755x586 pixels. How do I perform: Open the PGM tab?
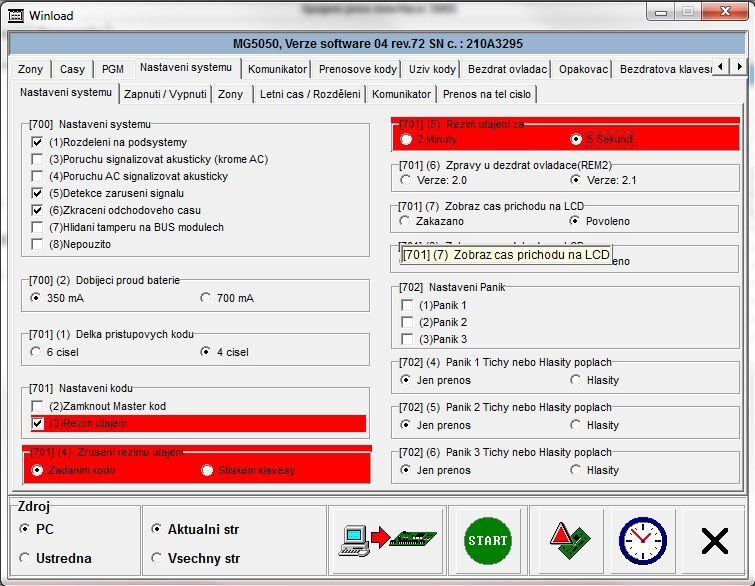coord(113,69)
